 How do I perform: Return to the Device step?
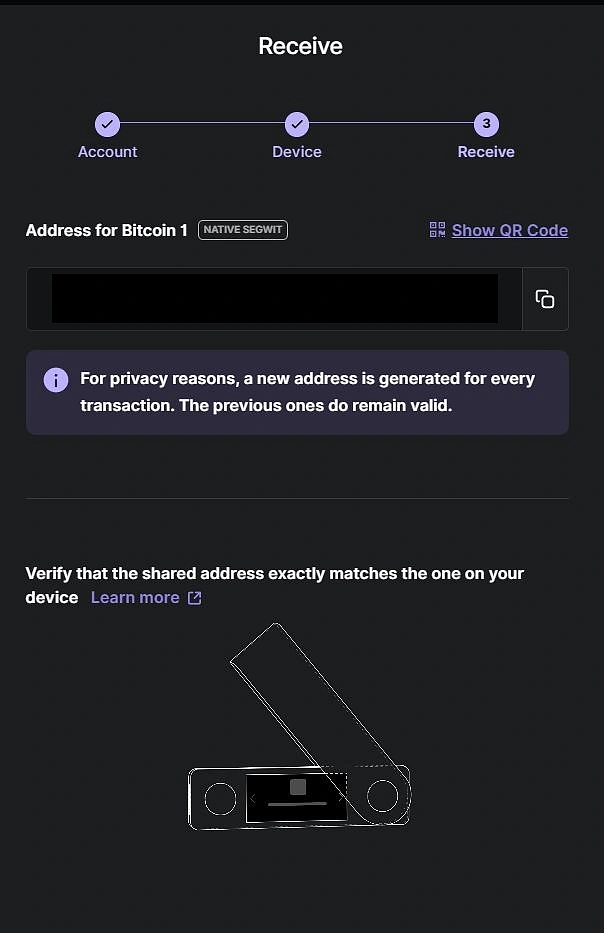296,151
